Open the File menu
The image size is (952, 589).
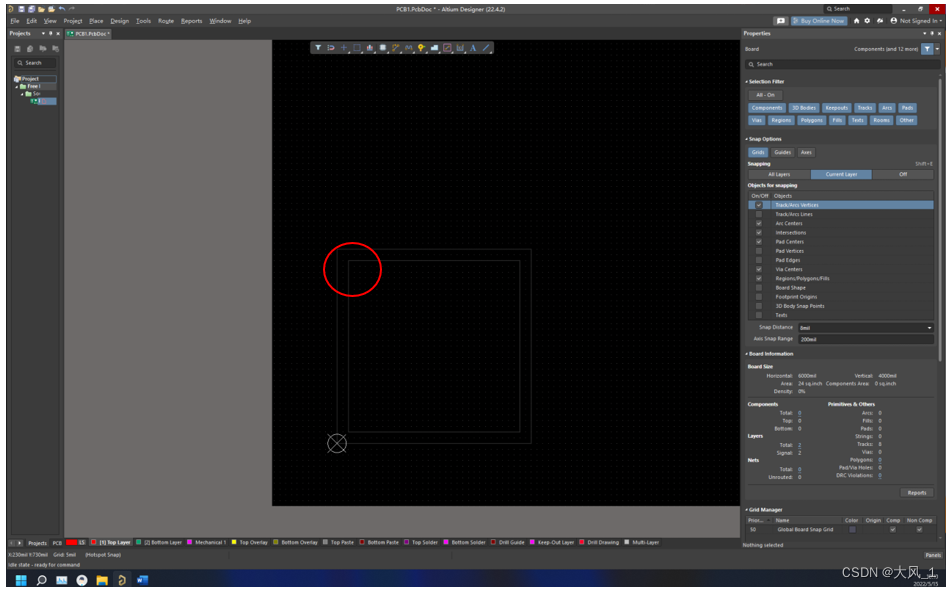click(x=15, y=21)
